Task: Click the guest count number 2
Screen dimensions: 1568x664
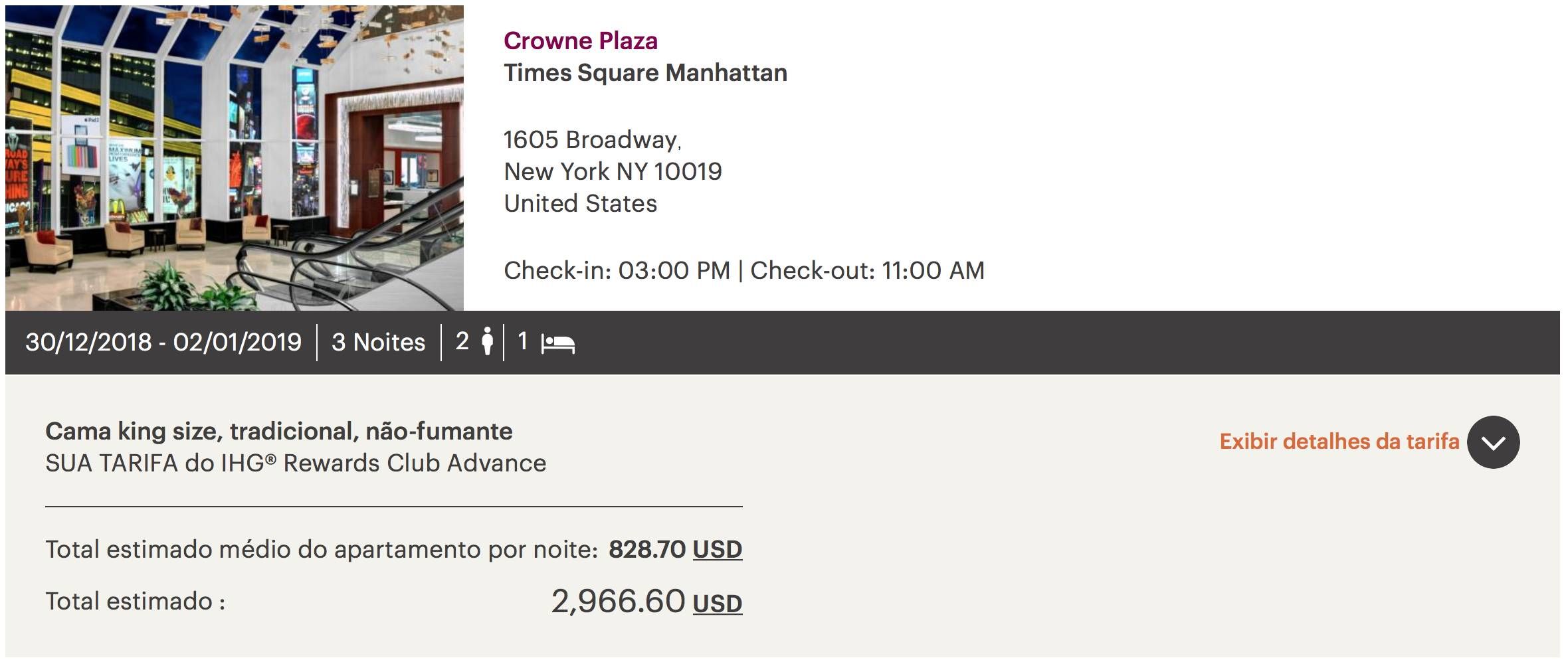Action: pyautogui.click(x=462, y=341)
